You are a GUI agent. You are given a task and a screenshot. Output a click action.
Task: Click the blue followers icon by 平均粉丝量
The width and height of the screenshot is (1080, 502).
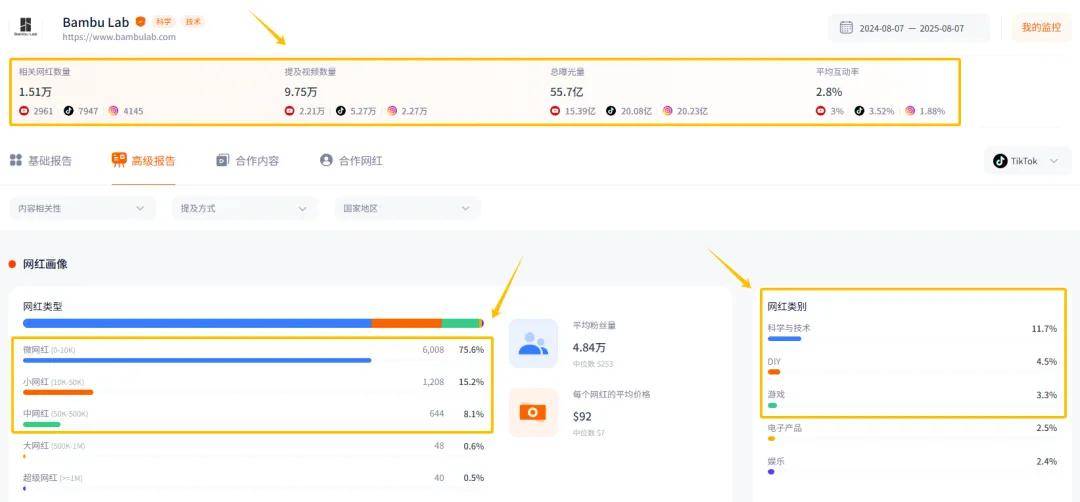533,343
